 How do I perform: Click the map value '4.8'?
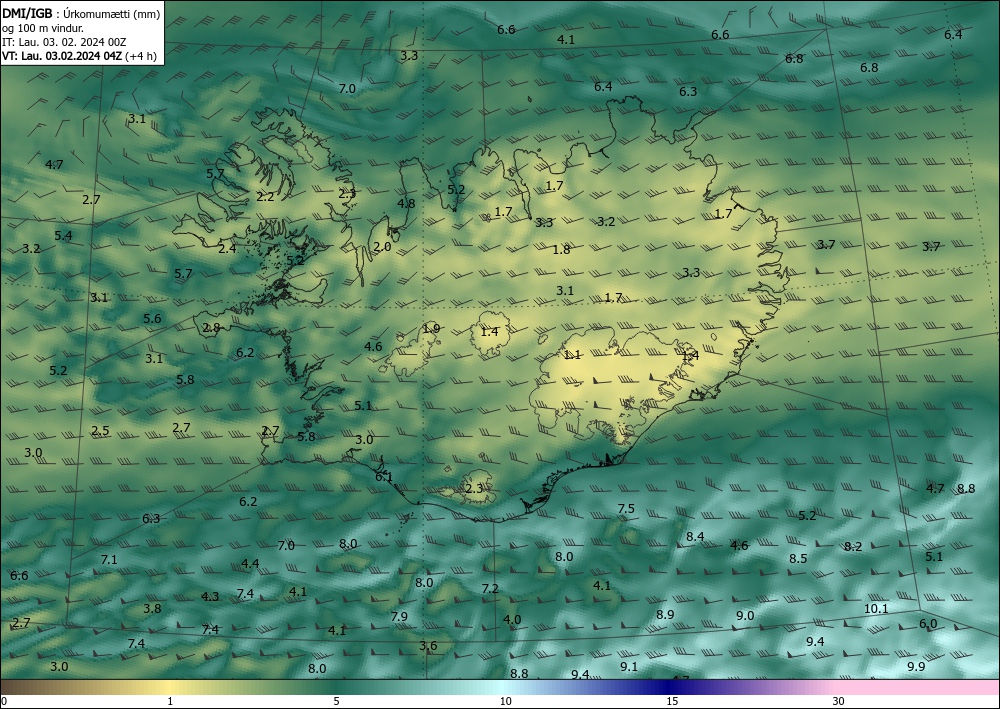(406, 204)
